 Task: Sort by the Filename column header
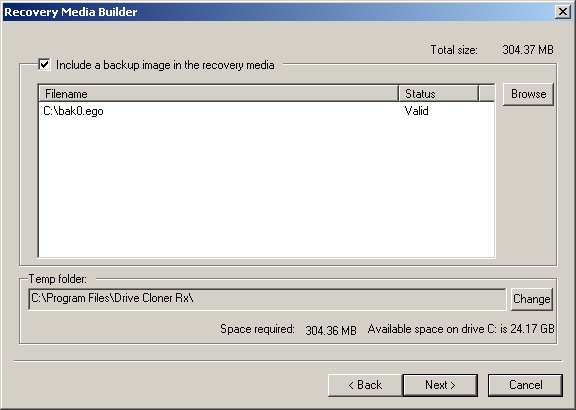coord(219,94)
